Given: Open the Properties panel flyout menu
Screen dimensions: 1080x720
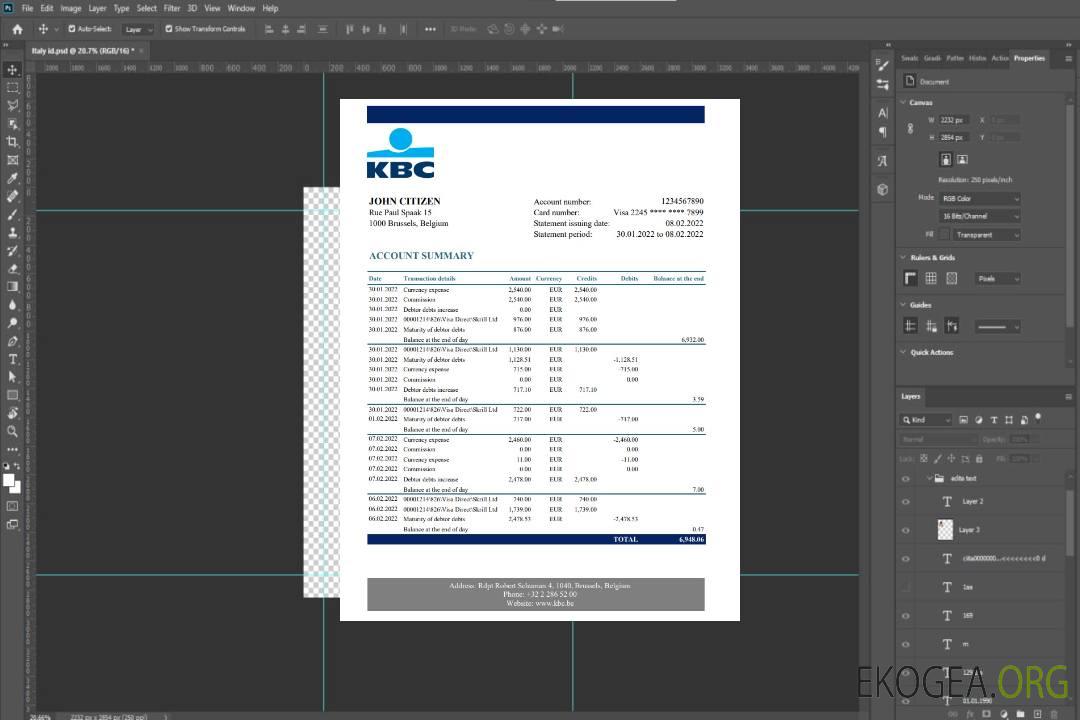Looking at the screenshot, I should [x=1068, y=59].
